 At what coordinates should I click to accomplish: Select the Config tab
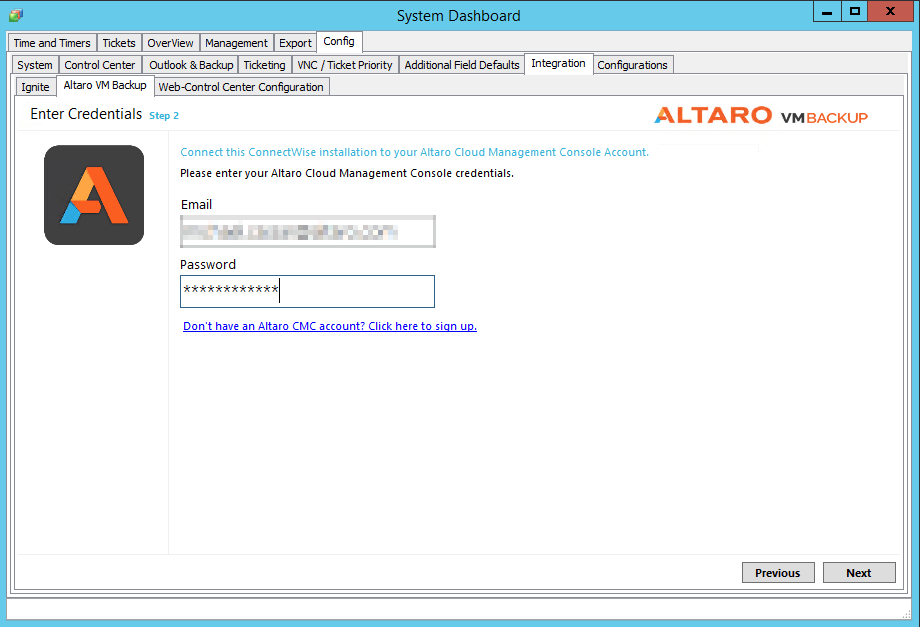point(339,41)
